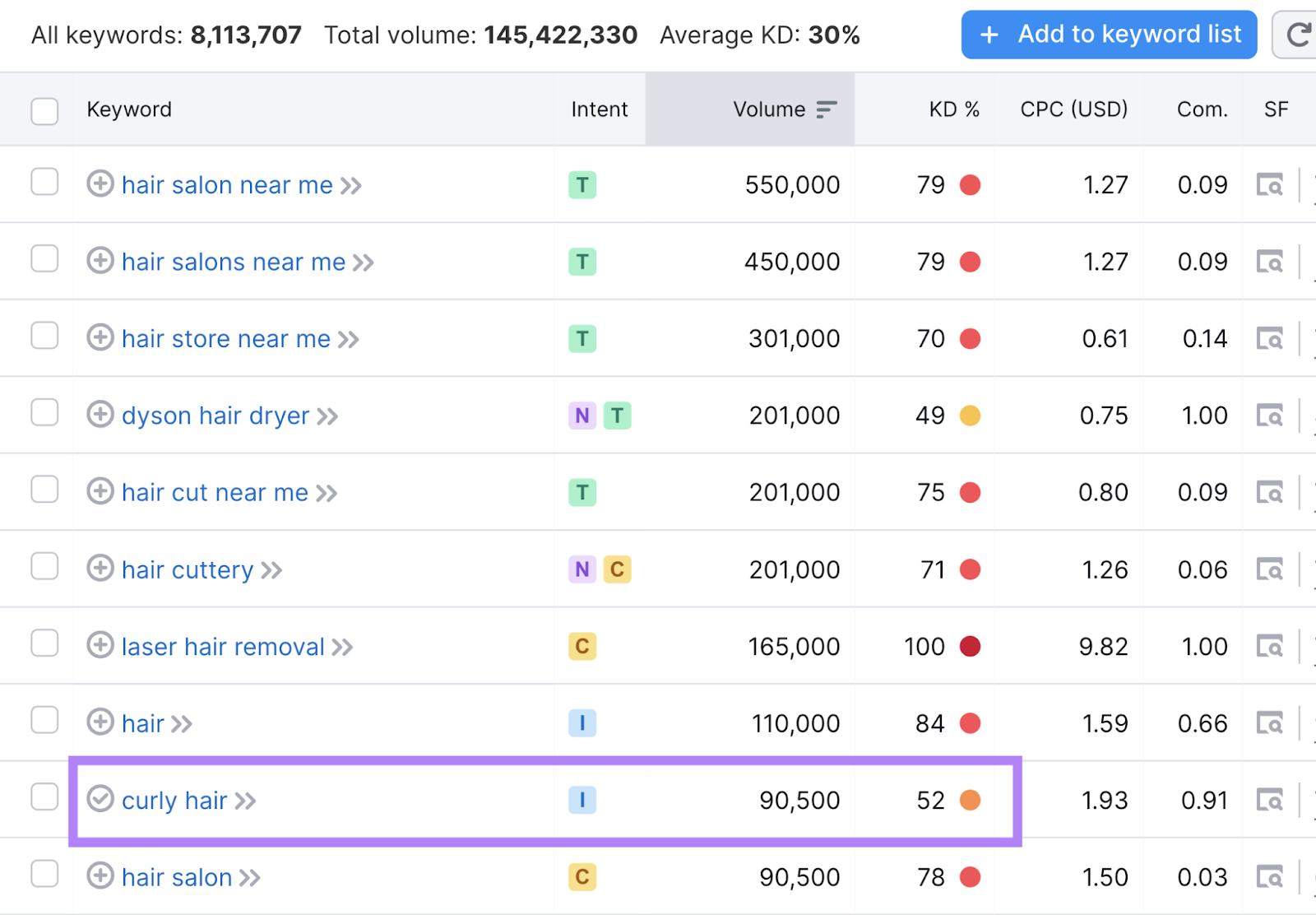The image size is (1316, 915).
Task: Click the commercial intent badge for laser hair removal
Action: click(582, 646)
